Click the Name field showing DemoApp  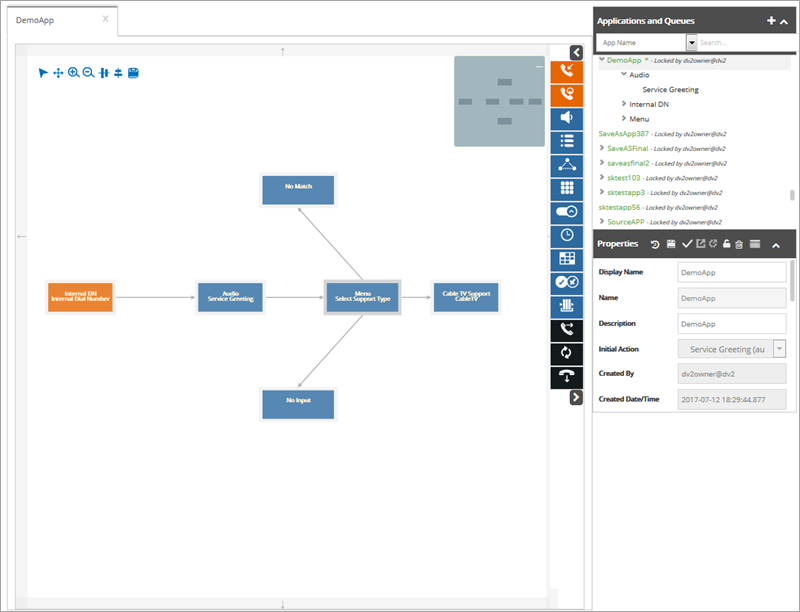coord(732,298)
